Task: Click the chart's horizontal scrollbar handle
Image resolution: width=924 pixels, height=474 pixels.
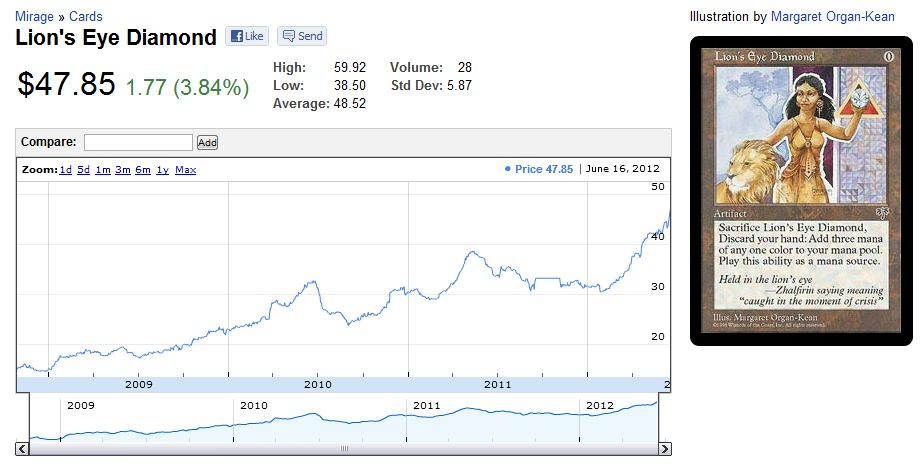Action: pyautogui.click(x=343, y=447)
